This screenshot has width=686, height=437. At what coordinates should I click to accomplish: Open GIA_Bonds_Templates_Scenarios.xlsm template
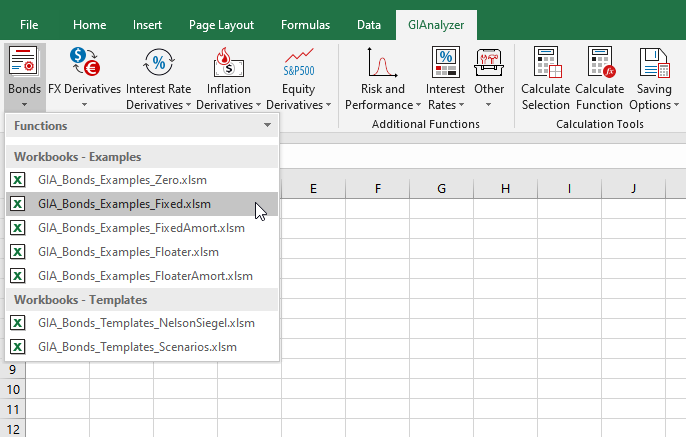(x=142, y=347)
